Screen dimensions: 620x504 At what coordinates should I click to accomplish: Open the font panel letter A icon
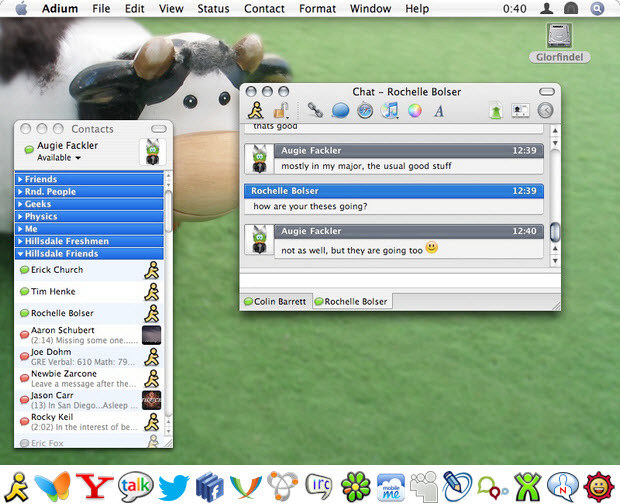439,111
